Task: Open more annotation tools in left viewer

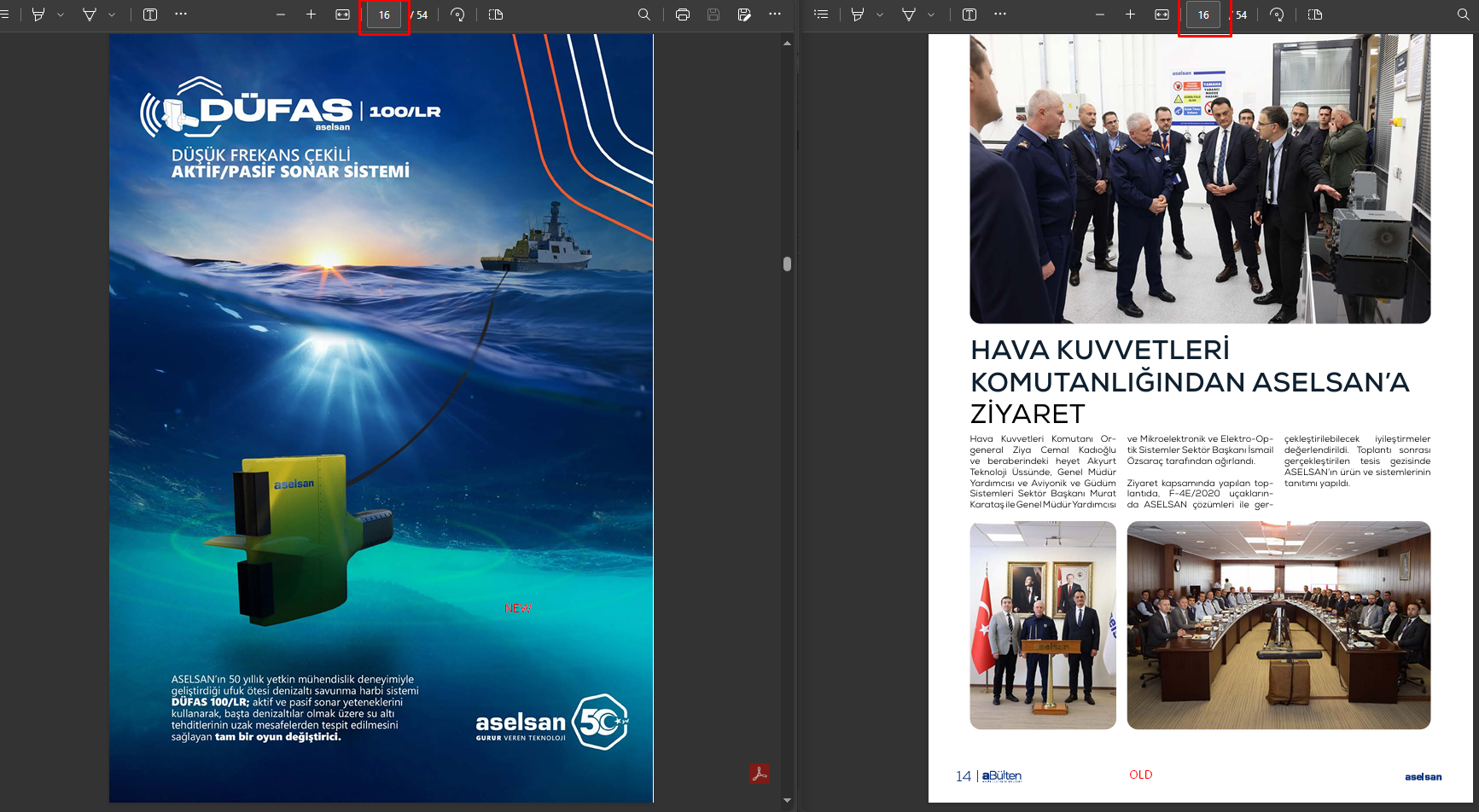Action: 181,14
